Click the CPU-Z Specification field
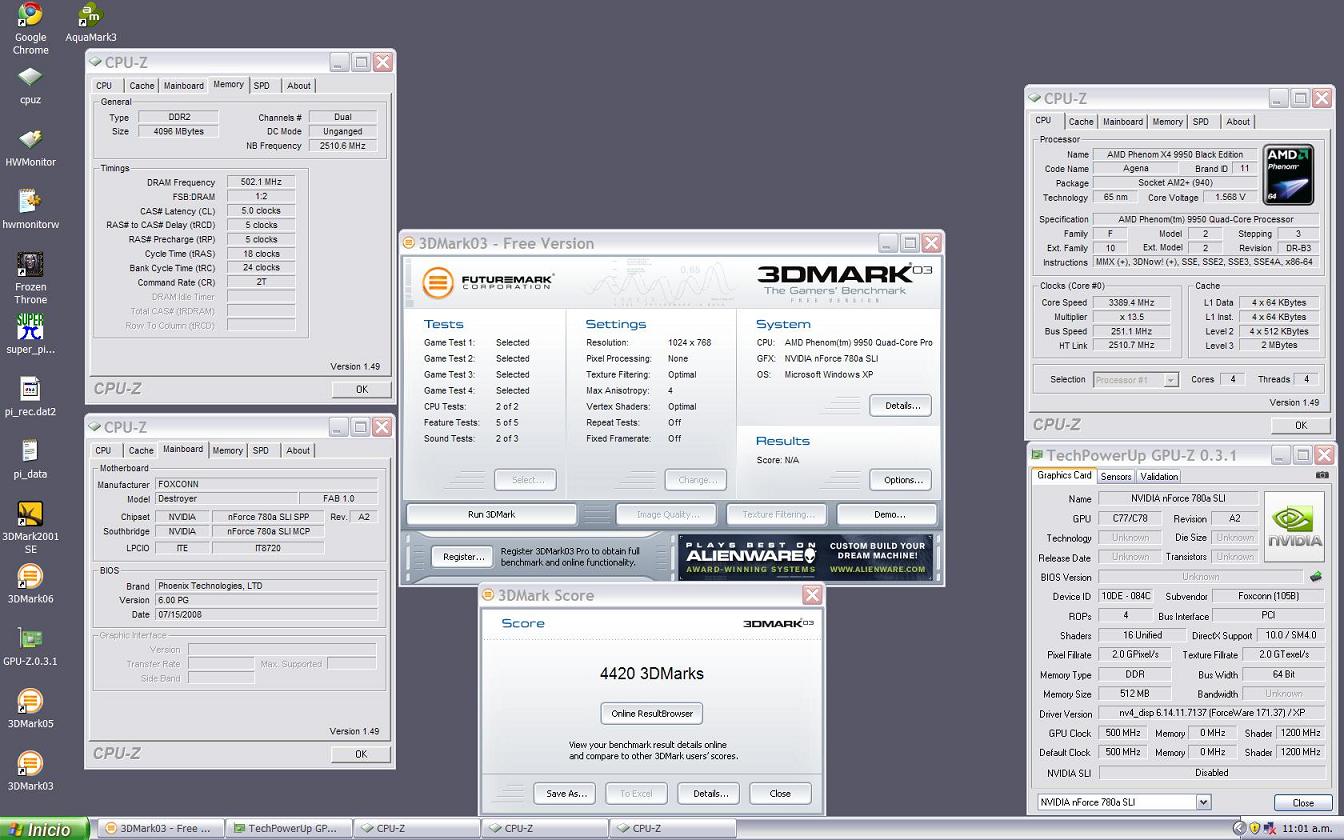 tap(1205, 220)
